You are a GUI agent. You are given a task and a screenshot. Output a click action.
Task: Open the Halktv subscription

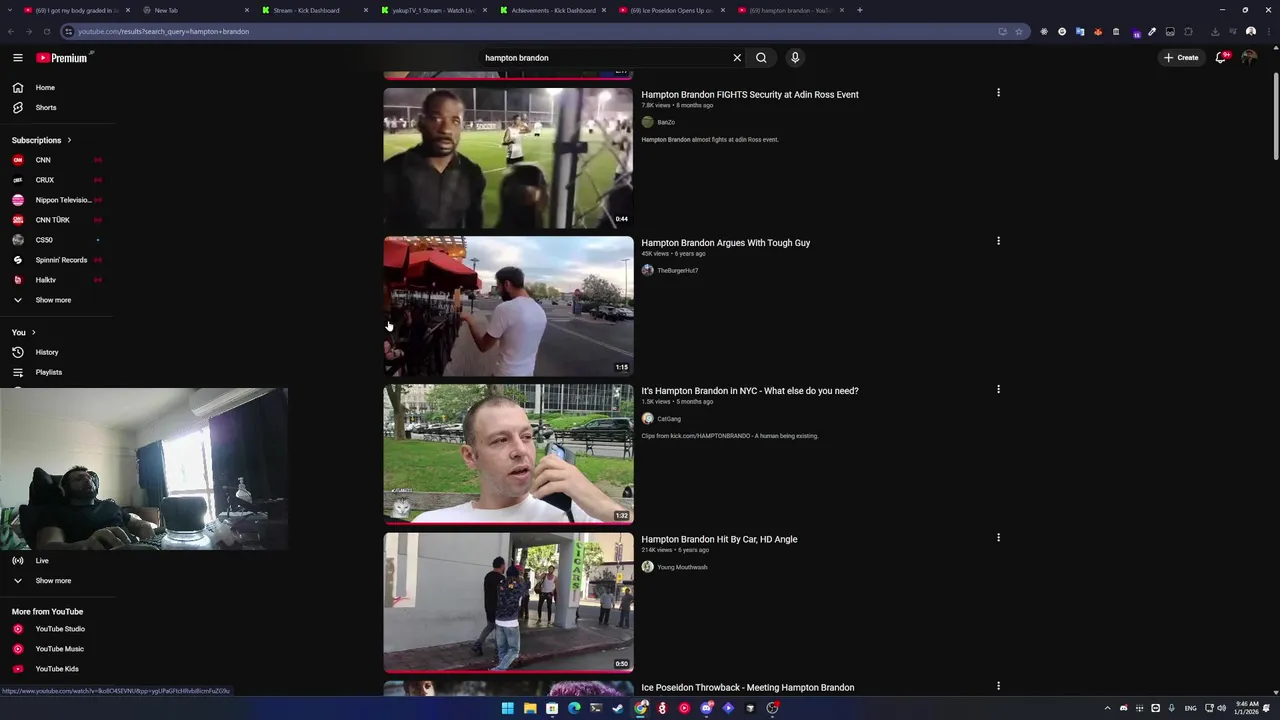coord(58,280)
